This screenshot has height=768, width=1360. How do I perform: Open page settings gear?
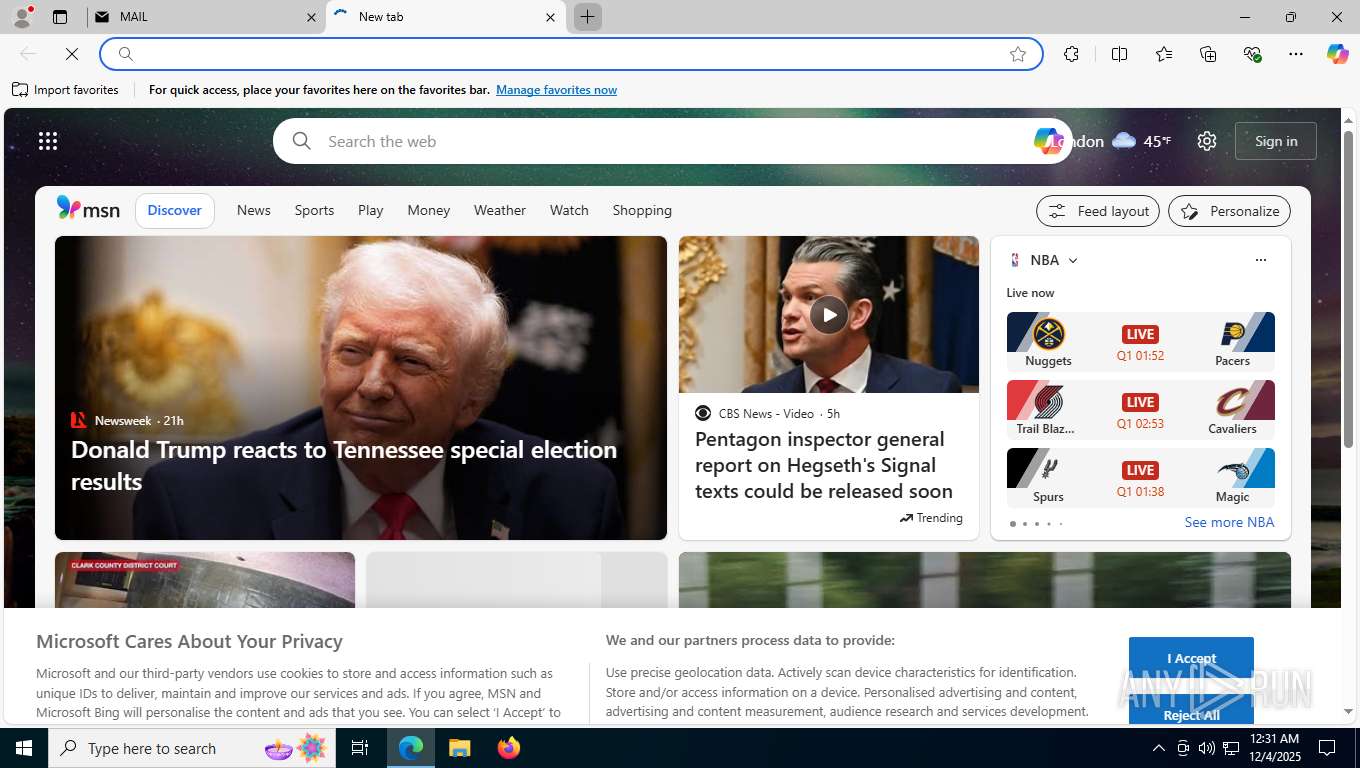[x=1207, y=141]
